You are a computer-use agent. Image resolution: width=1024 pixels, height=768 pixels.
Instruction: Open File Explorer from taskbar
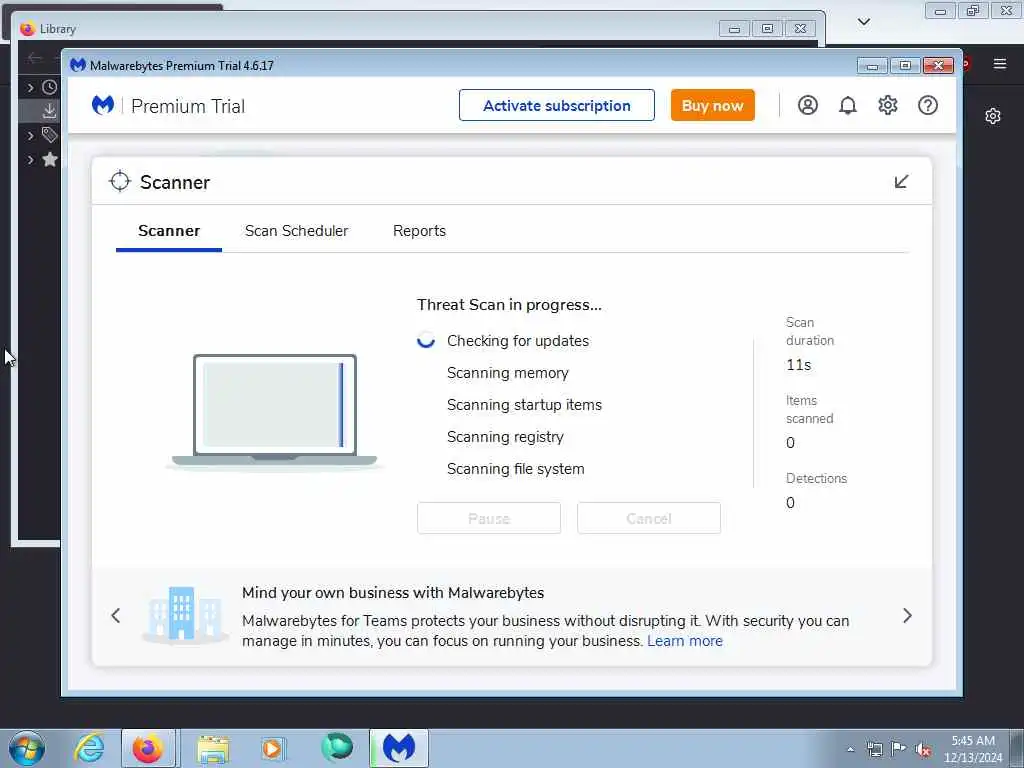213,748
